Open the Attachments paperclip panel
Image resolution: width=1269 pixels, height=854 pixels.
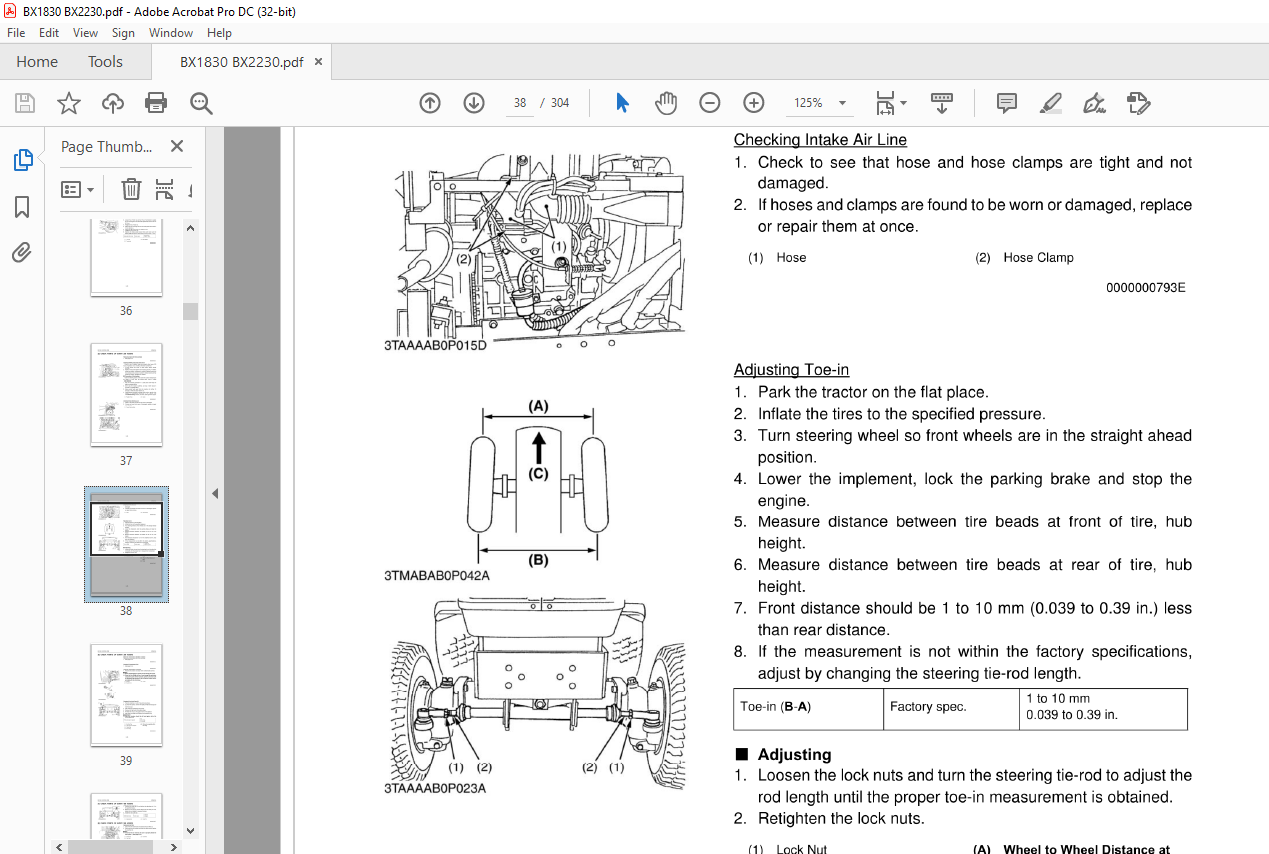(x=22, y=253)
